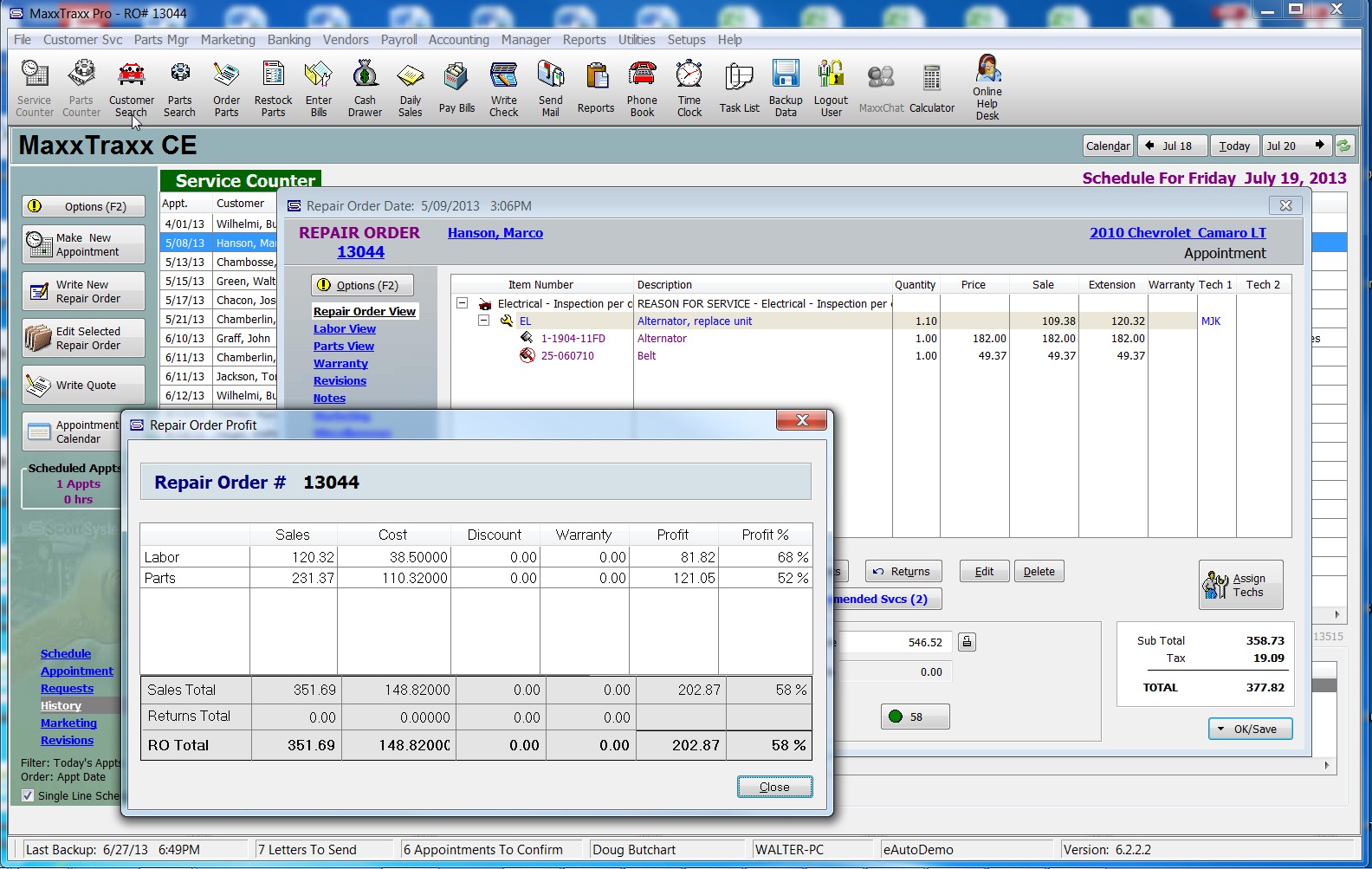Viewport: 1372px width, 869px height.
Task: Open the Task List
Action: coord(739,88)
